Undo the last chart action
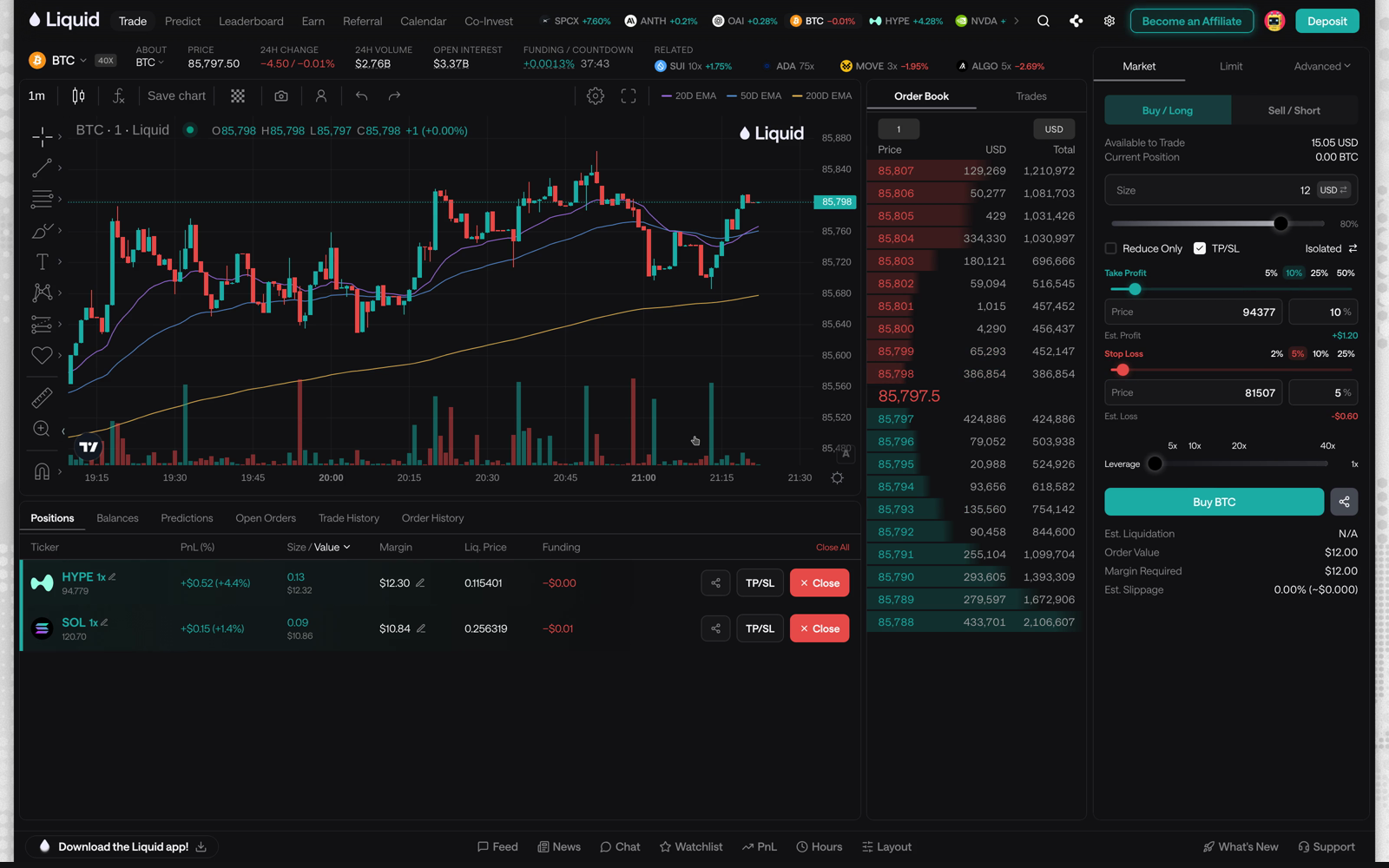 tap(361, 95)
